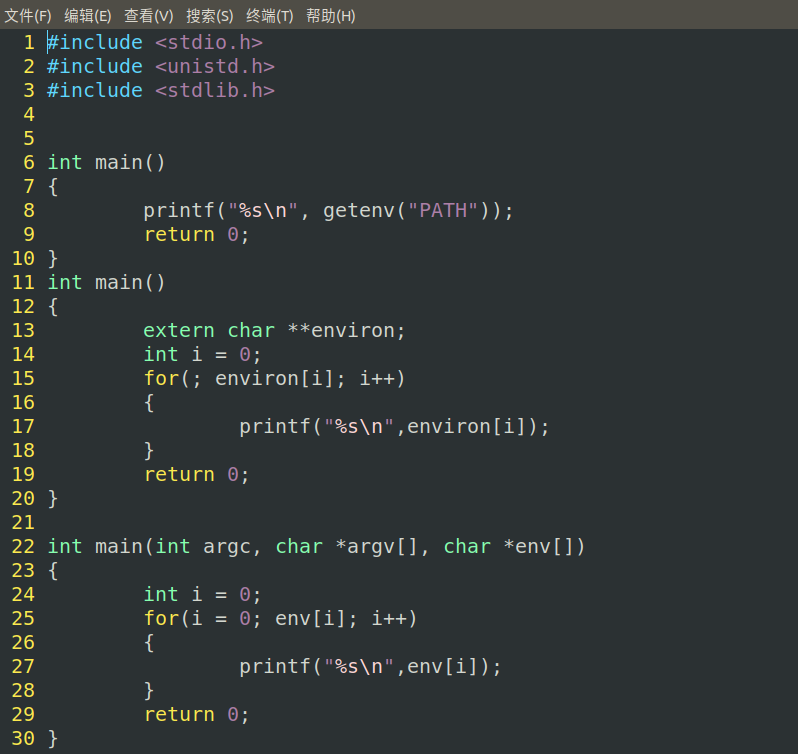Open the 文件(F) file menu
This screenshot has width=798, height=754.
point(28,16)
